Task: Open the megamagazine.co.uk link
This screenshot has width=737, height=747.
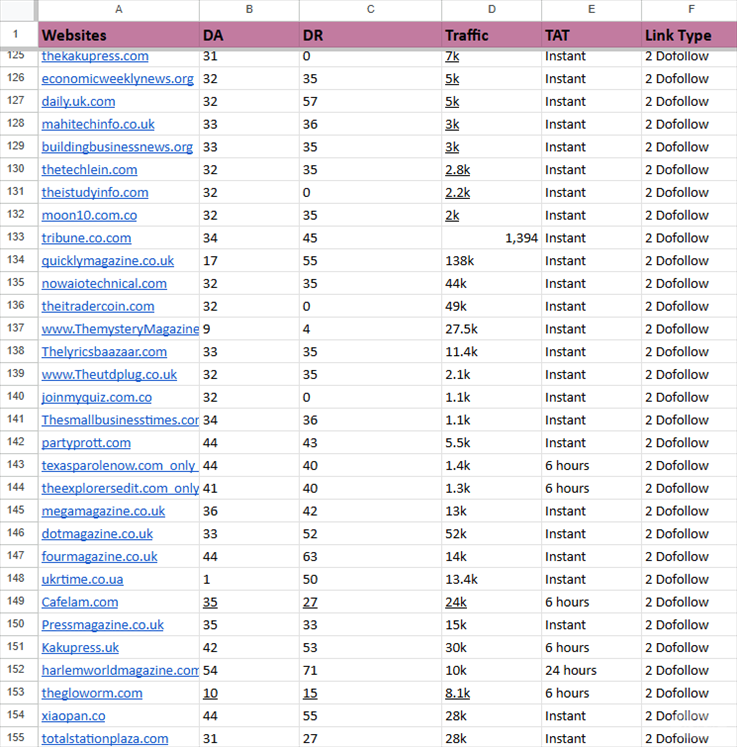Action: [x=103, y=511]
